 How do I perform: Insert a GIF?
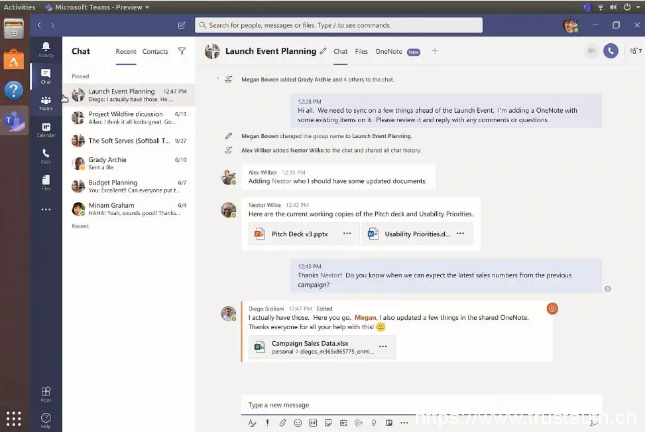pyautogui.click(x=313, y=423)
